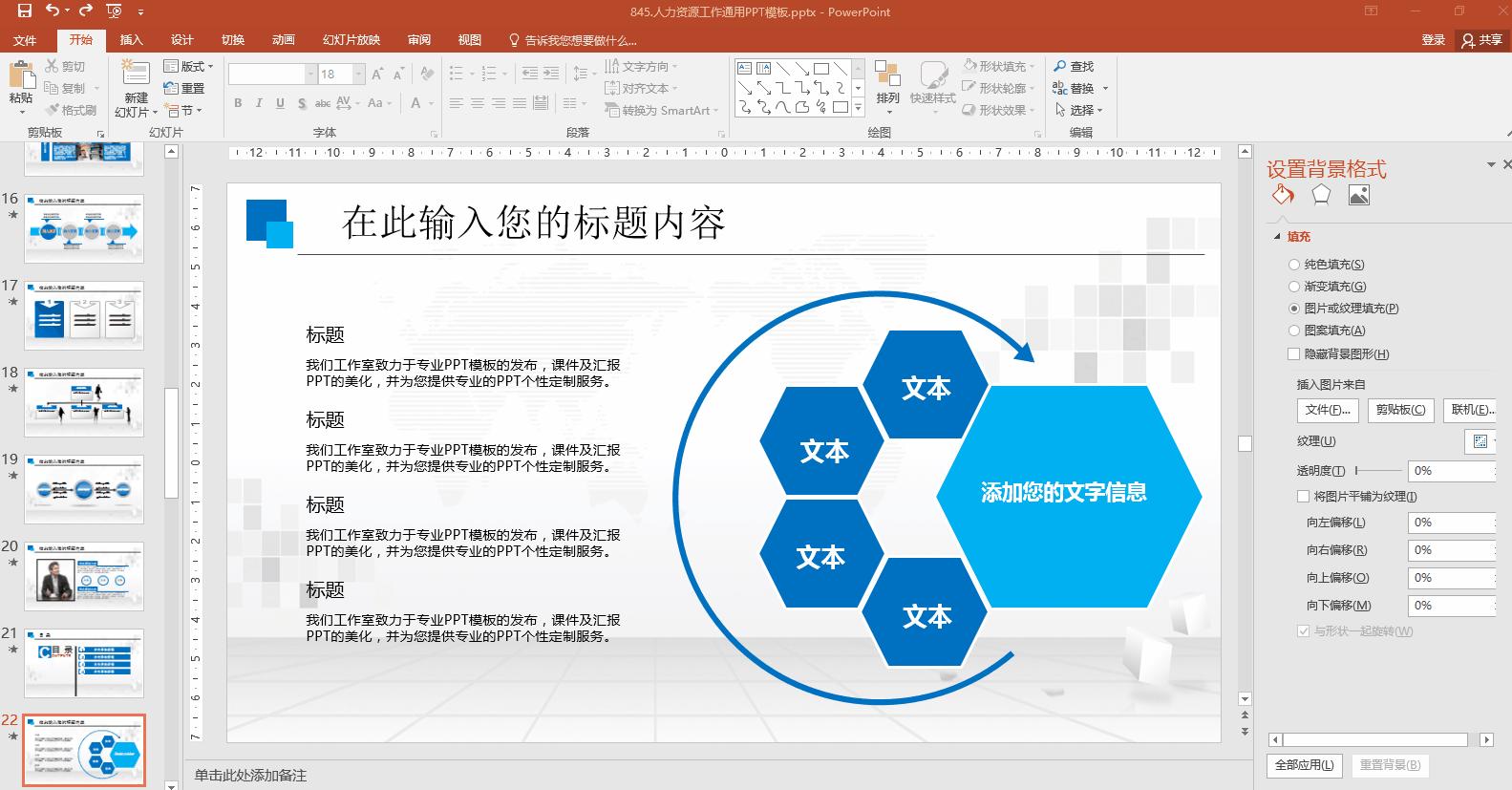Open the Texture (纹理) picker dropdown
Image resolution: width=1512 pixels, height=790 pixels.
pyautogui.click(x=1480, y=441)
